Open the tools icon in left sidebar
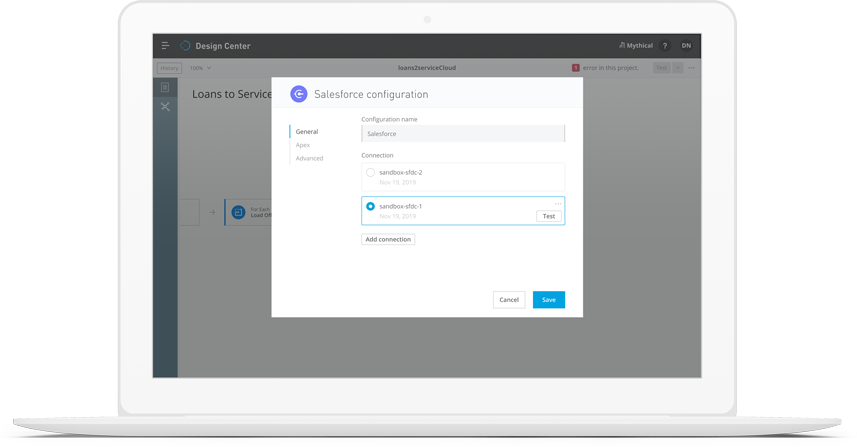This screenshot has width=857, height=447. [x=165, y=107]
